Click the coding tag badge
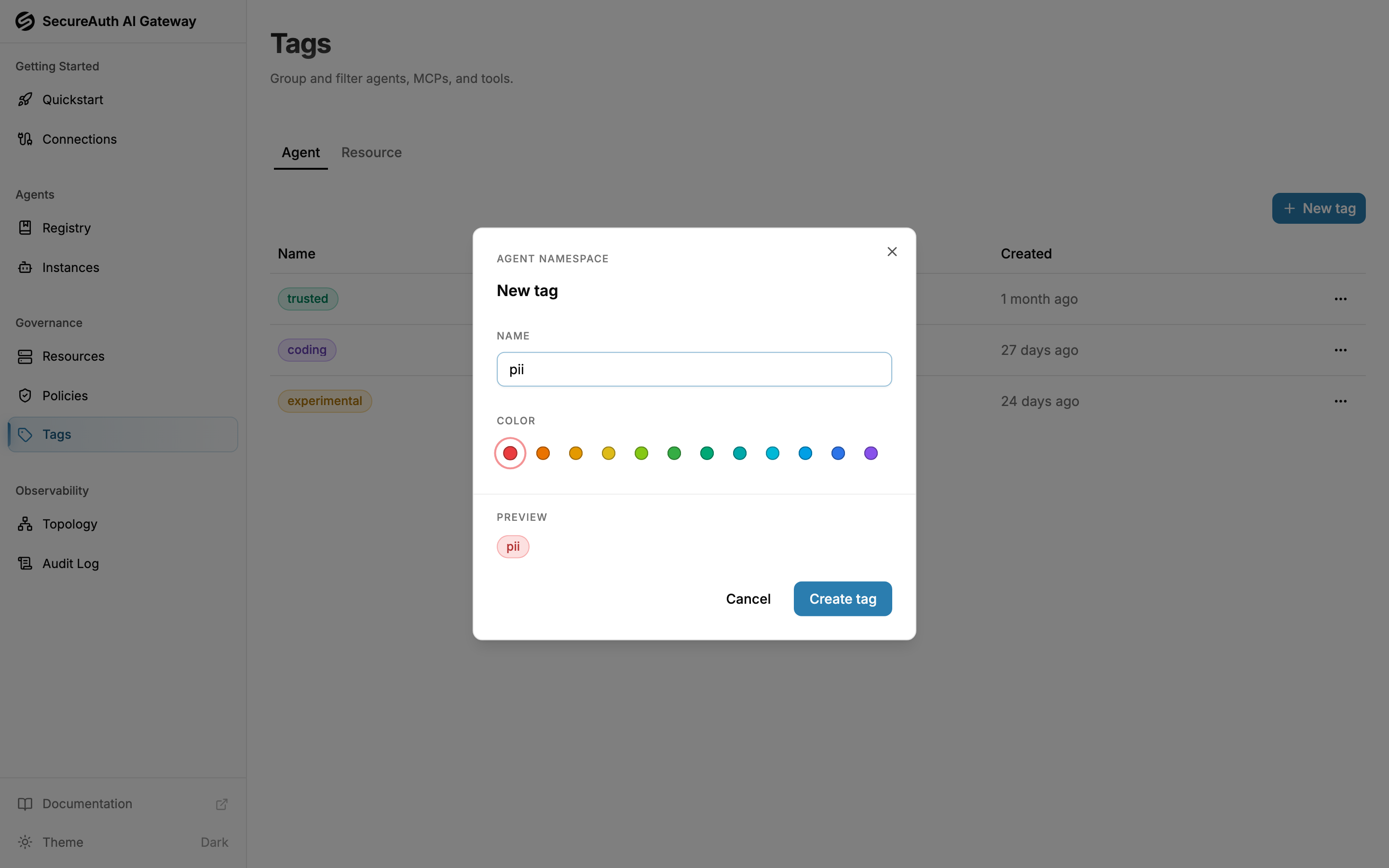The image size is (1389, 868). [x=307, y=350]
